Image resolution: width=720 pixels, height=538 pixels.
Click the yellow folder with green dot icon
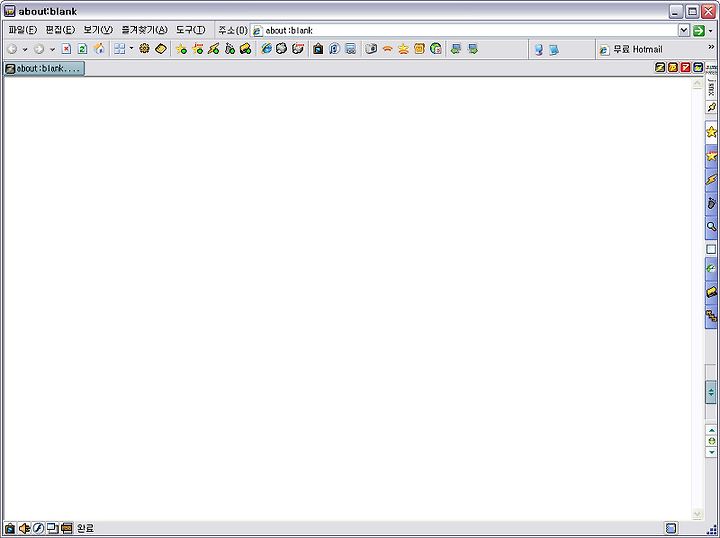tap(246, 49)
